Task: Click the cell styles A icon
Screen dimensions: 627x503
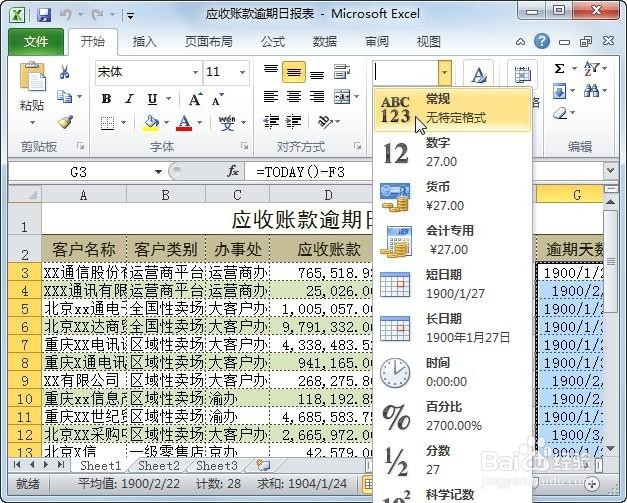Action: pos(479,75)
